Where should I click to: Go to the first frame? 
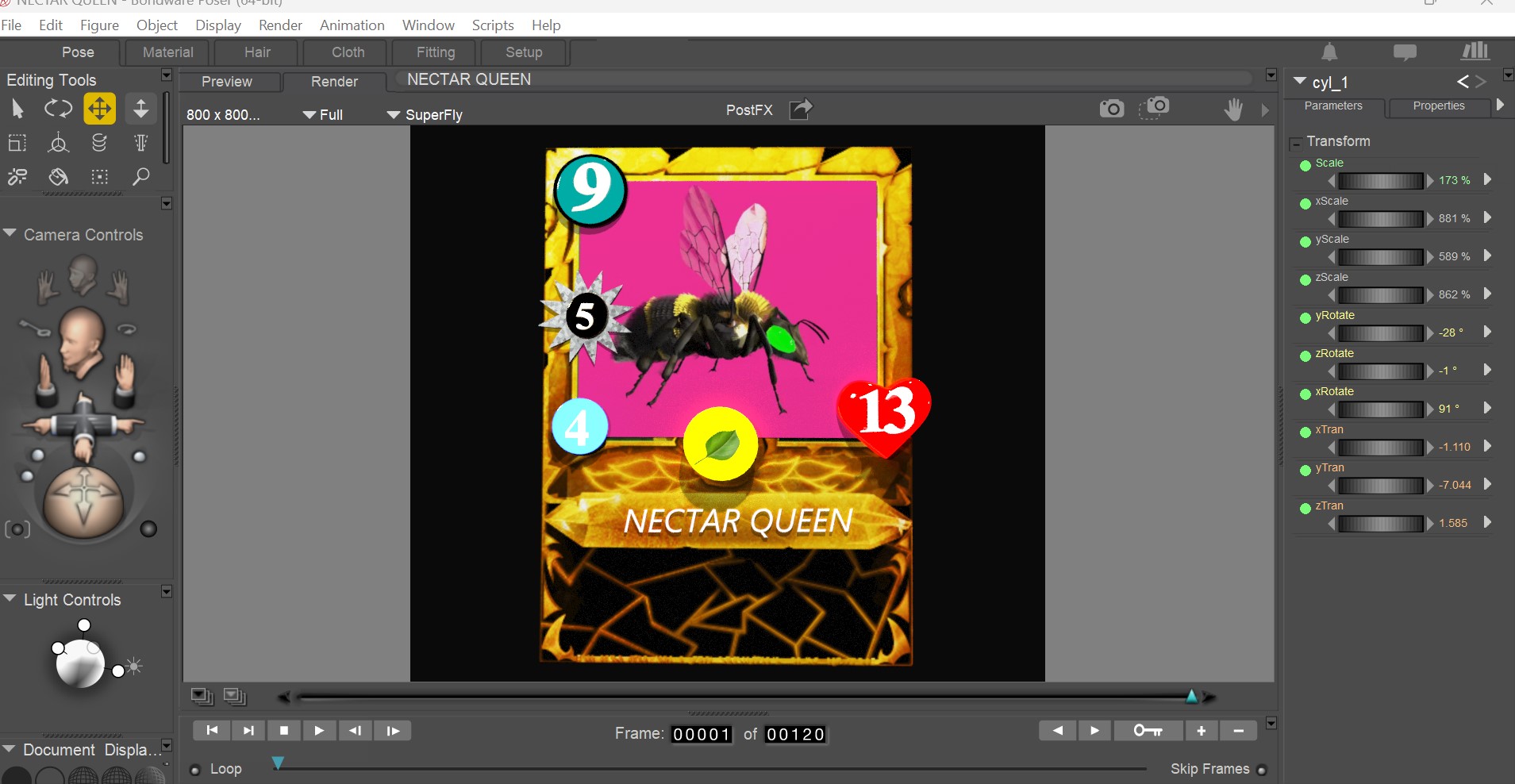[x=212, y=731]
